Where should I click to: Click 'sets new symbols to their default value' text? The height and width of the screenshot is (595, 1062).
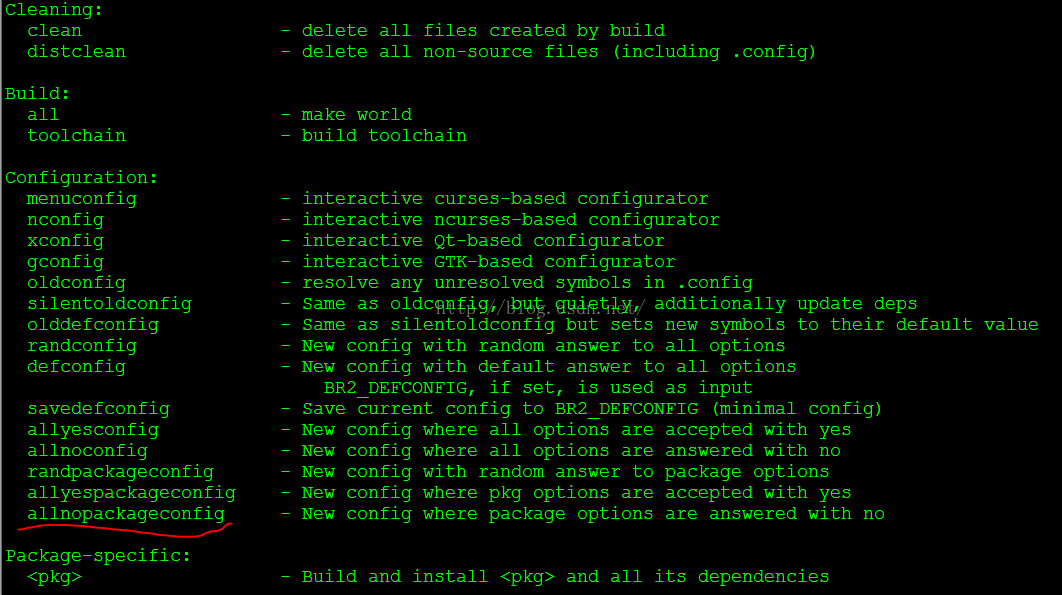pyautogui.click(x=824, y=325)
